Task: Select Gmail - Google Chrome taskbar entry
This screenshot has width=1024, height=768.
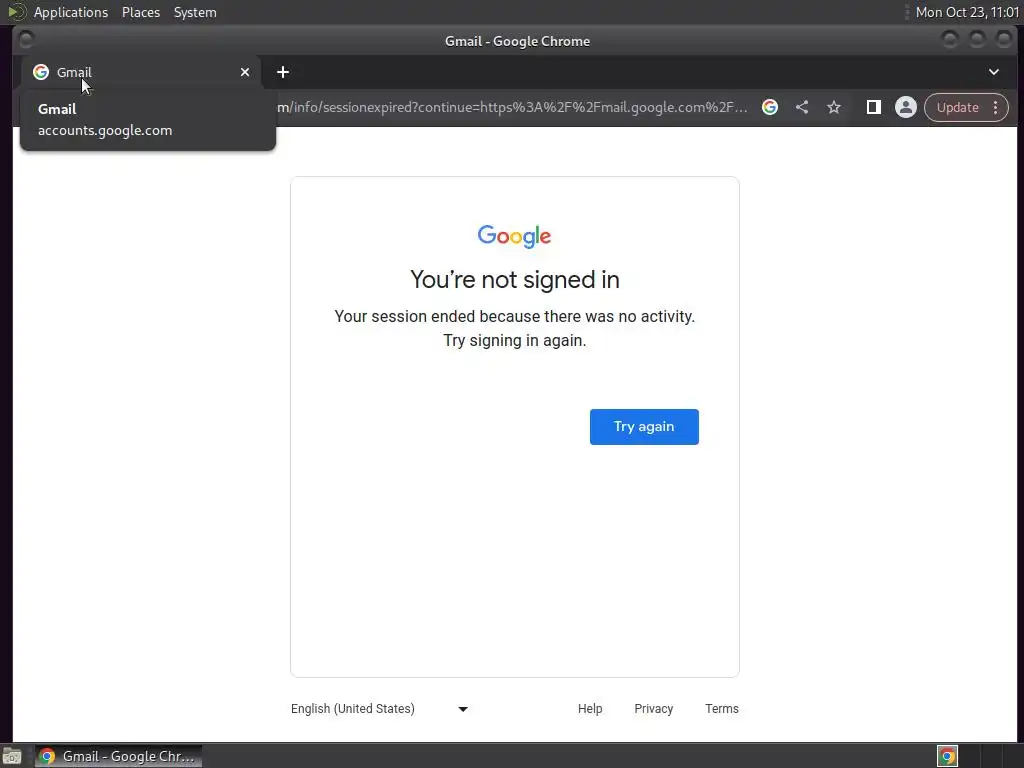Action: point(118,756)
